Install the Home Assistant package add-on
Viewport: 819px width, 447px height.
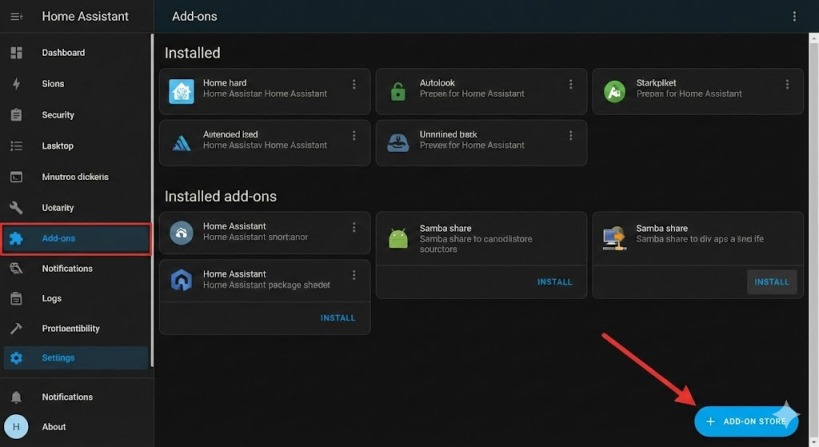(337, 318)
